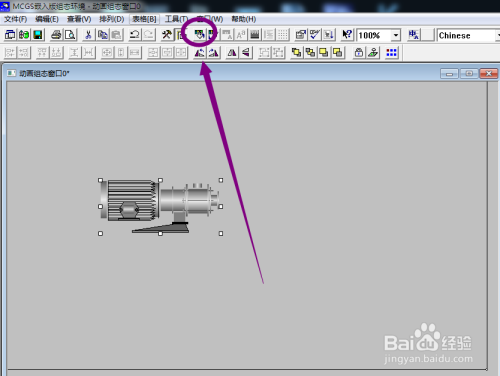Flip the object vertically

[246, 52]
